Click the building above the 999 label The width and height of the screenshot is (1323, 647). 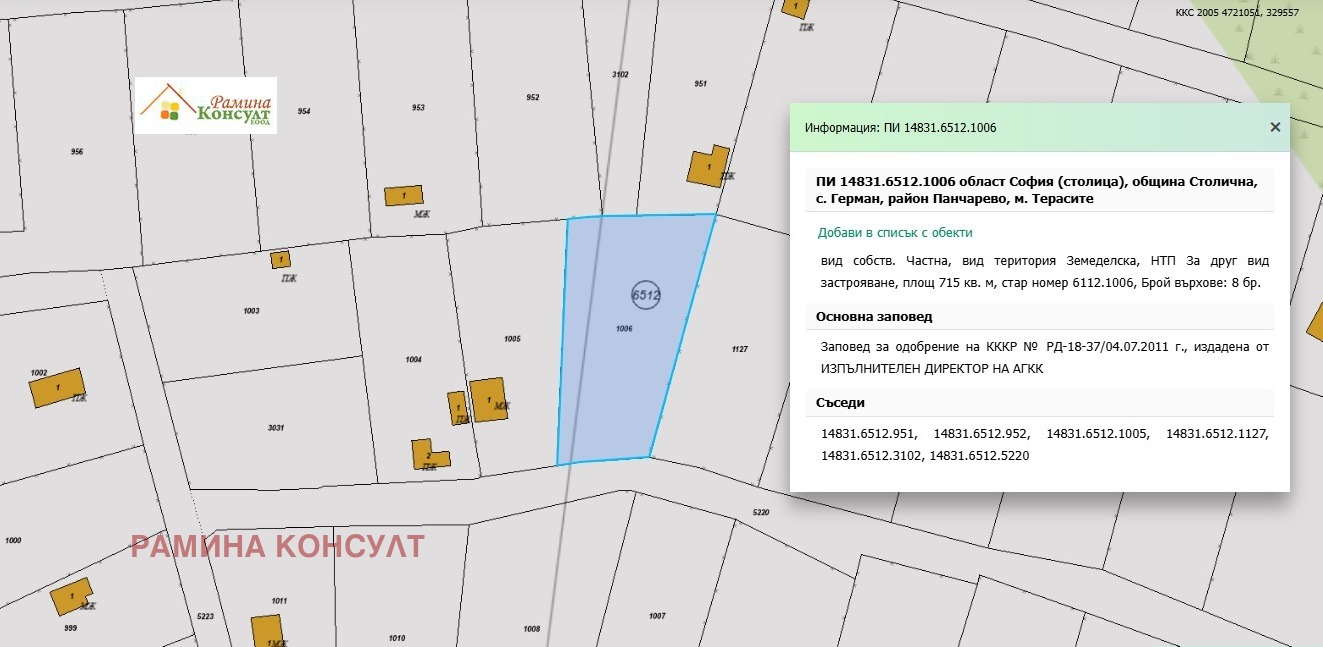point(71,598)
